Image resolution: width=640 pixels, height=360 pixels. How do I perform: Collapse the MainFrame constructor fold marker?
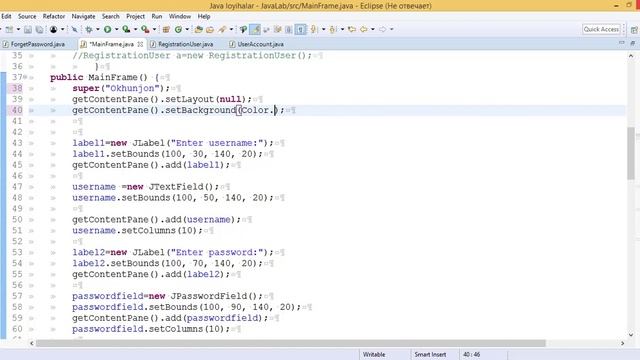(25, 77)
